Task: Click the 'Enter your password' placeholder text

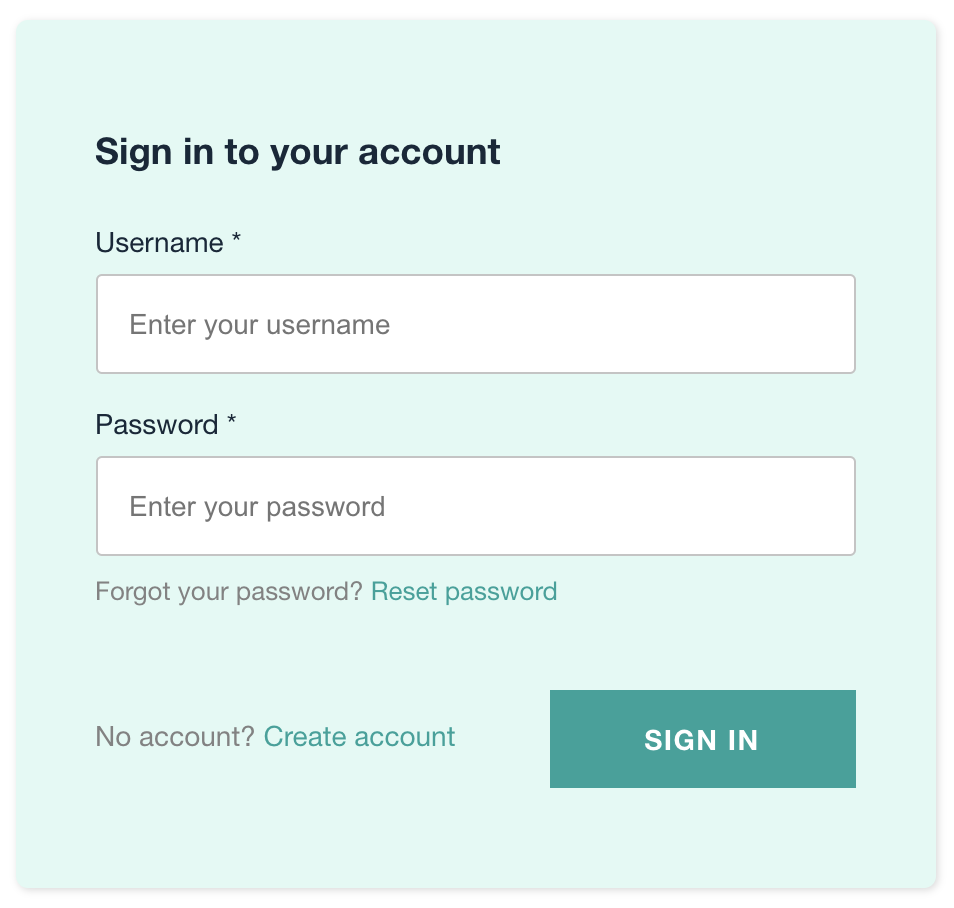Action: point(257,507)
